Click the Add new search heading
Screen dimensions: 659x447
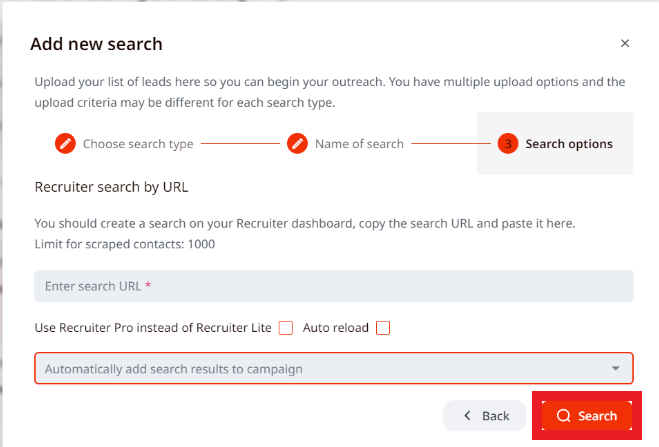[96, 44]
